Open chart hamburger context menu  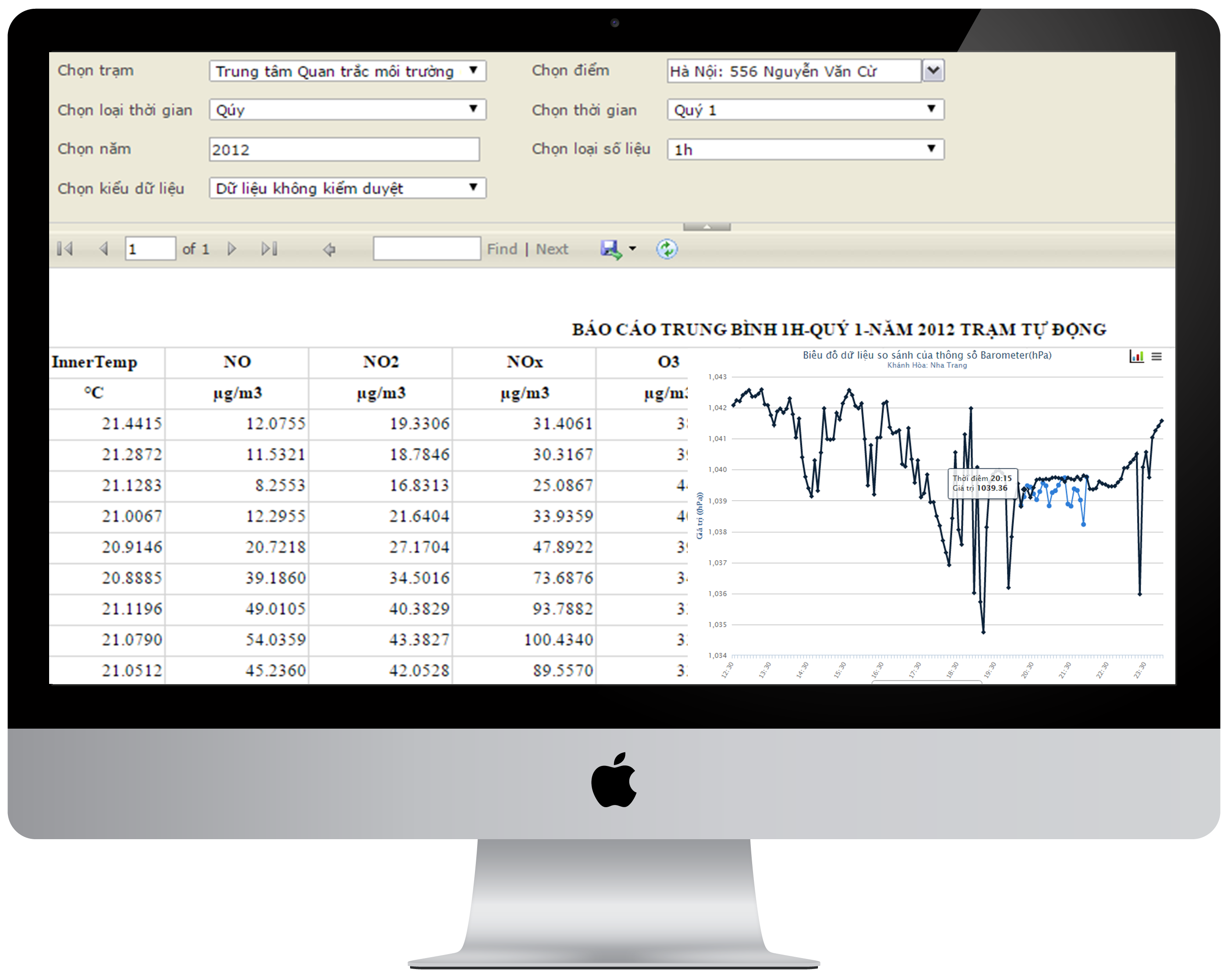click(1156, 357)
